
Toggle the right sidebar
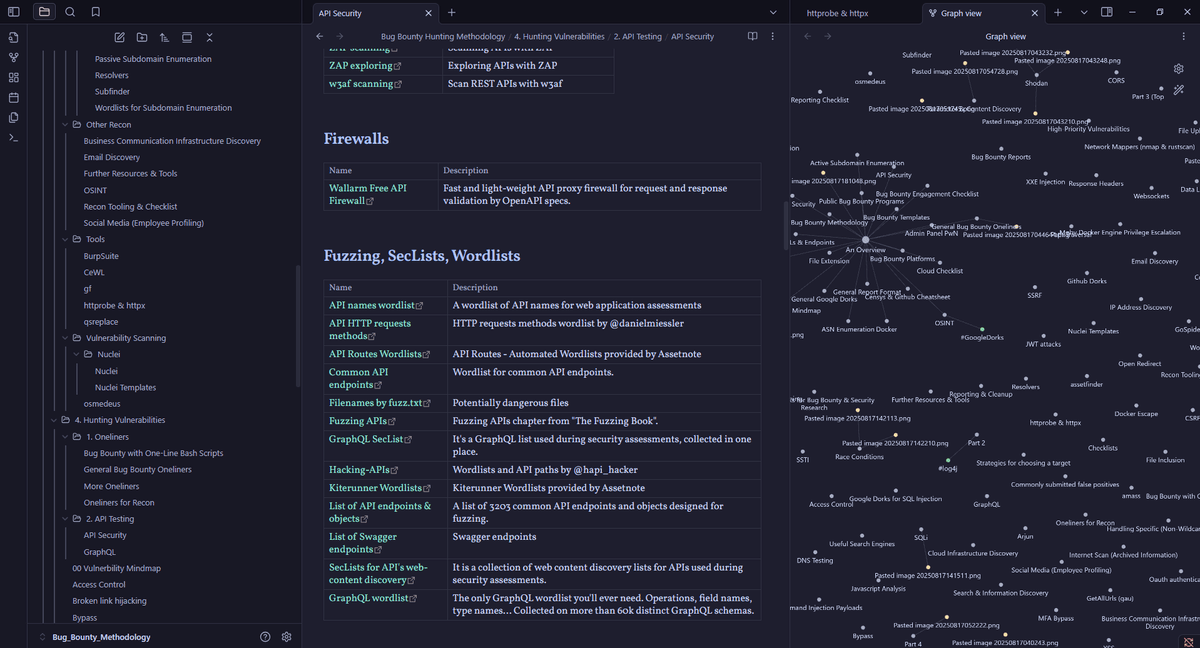click(1107, 12)
